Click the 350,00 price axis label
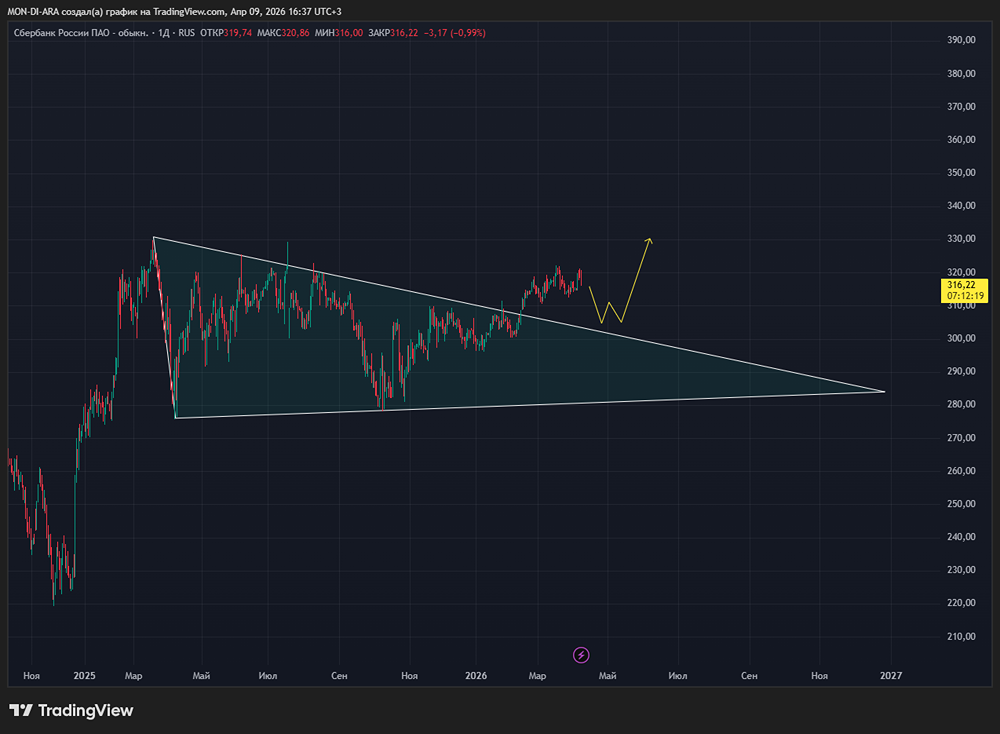This screenshot has width=1000, height=734. (961, 172)
